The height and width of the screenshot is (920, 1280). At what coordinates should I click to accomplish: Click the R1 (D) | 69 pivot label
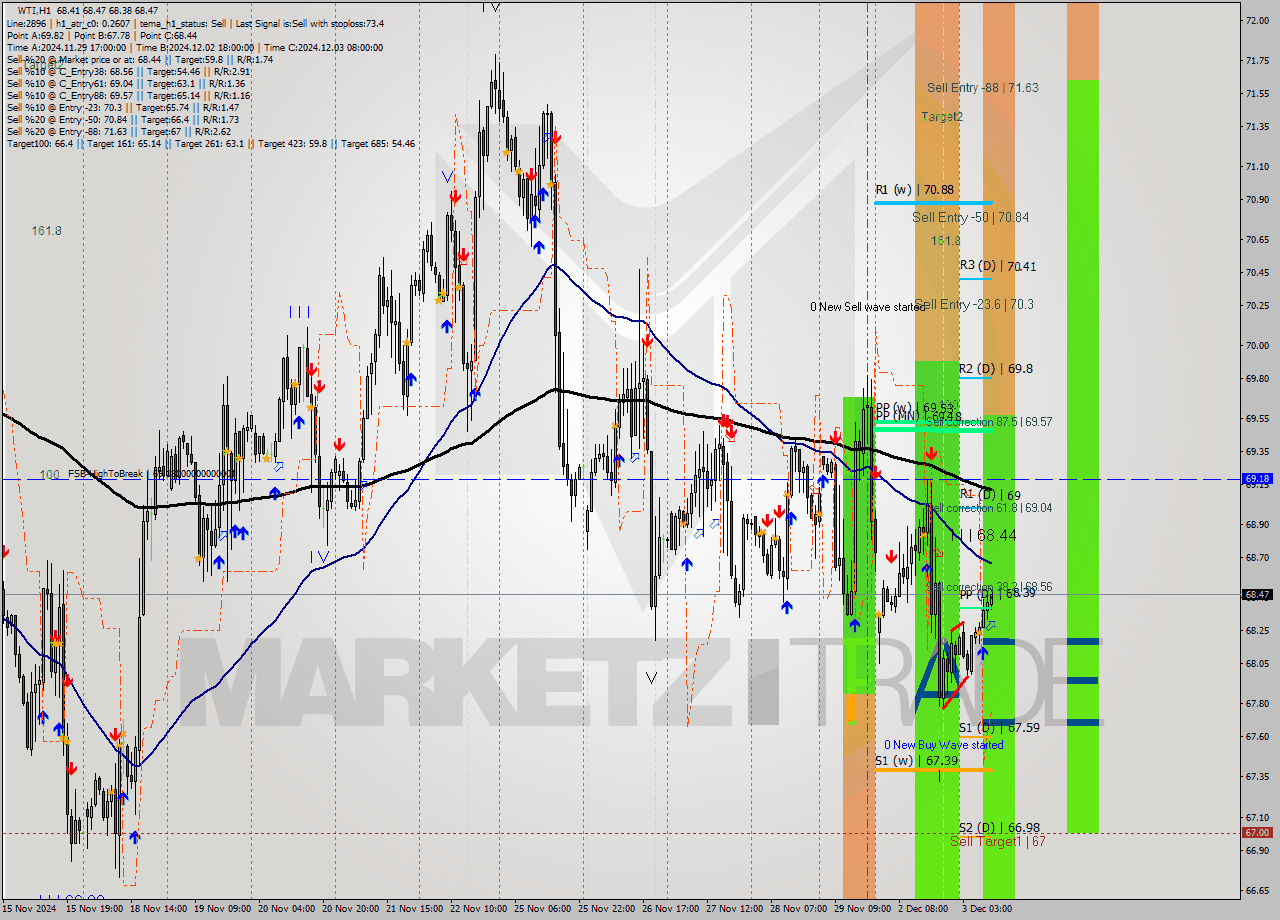click(x=990, y=495)
